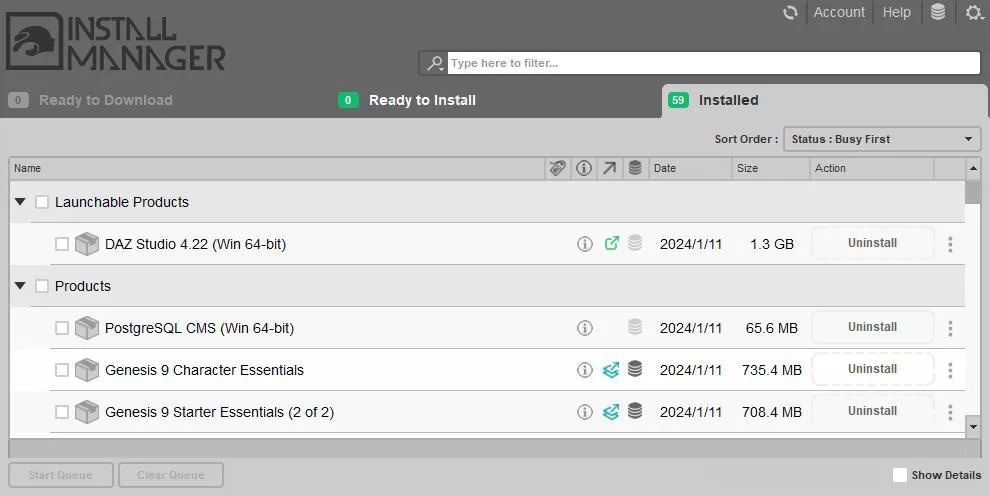
Task: Click Smart Content icon for Genesis 9 Character Essentials
Action: pyautogui.click(x=611, y=370)
